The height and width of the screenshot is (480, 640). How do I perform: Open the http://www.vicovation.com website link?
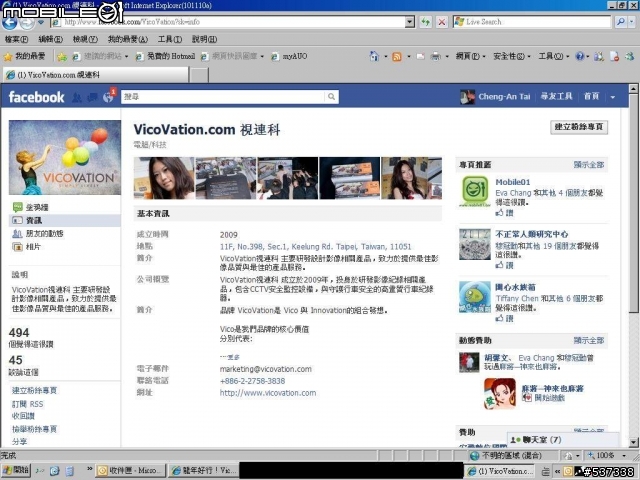(268, 393)
